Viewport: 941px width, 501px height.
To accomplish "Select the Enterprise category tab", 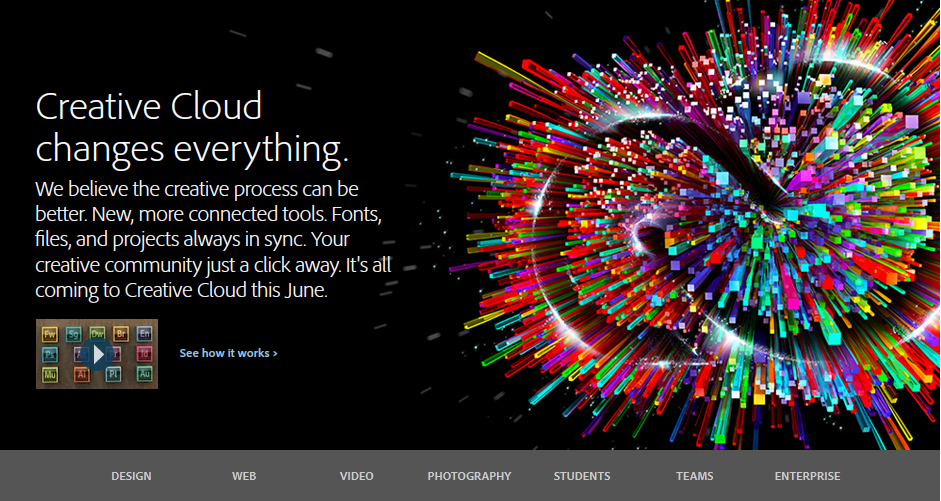I will coord(807,476).
